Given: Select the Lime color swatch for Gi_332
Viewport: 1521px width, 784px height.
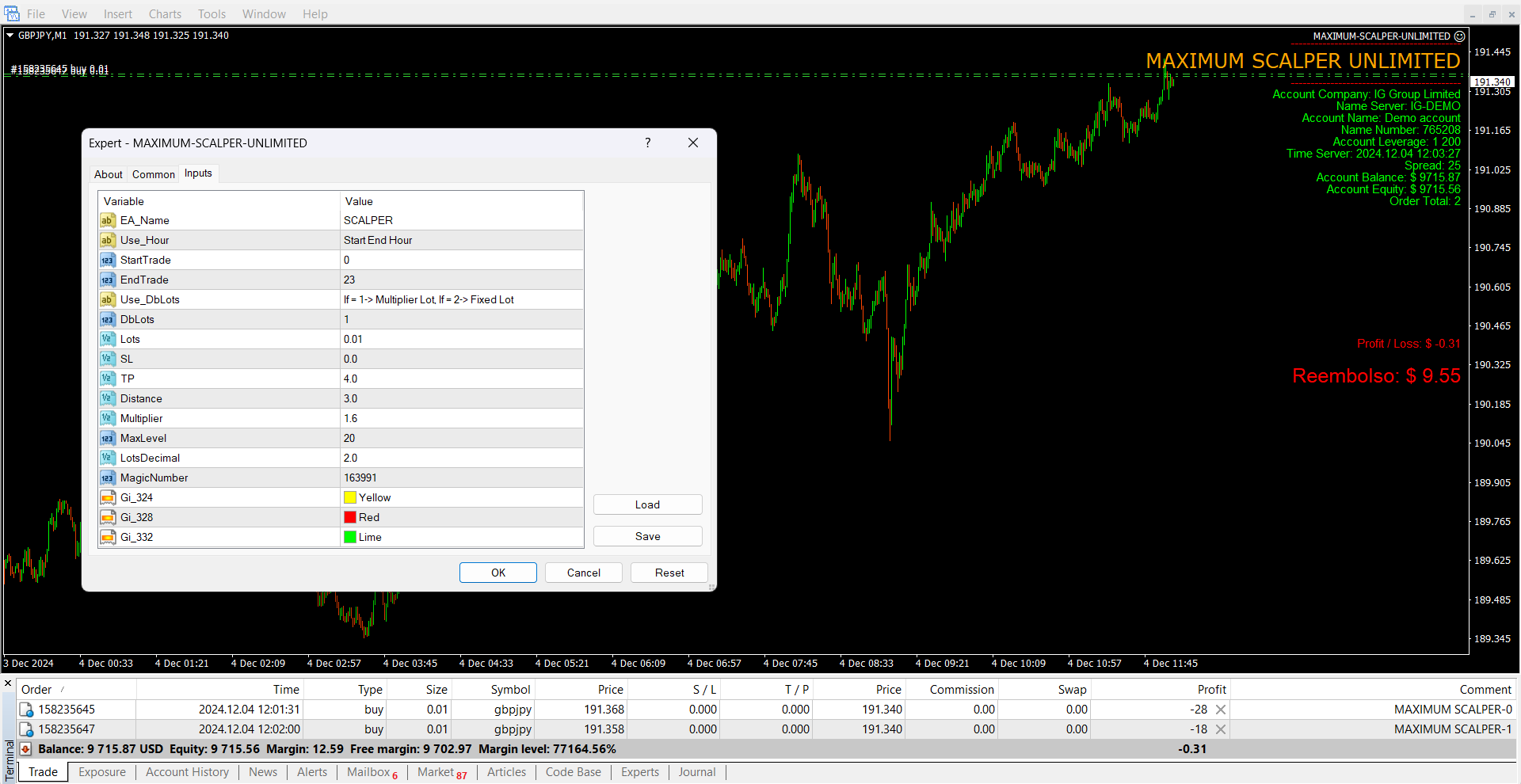Looking at the screenshot, I should pyautogui.click(x=350, y=537).
